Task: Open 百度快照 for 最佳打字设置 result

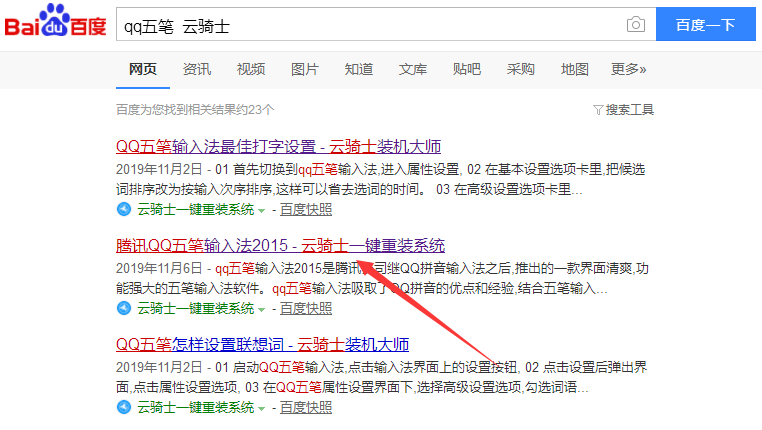Action: [306, 209]
